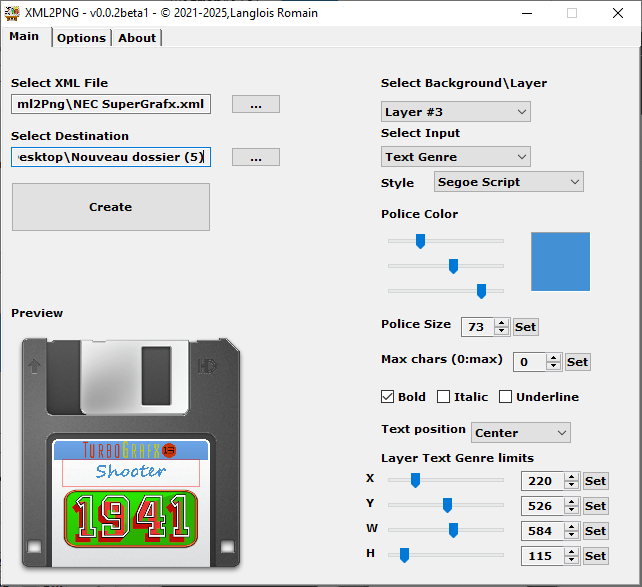642x587 pixels.
Task: Click the XML file path field
Action: 111,104
